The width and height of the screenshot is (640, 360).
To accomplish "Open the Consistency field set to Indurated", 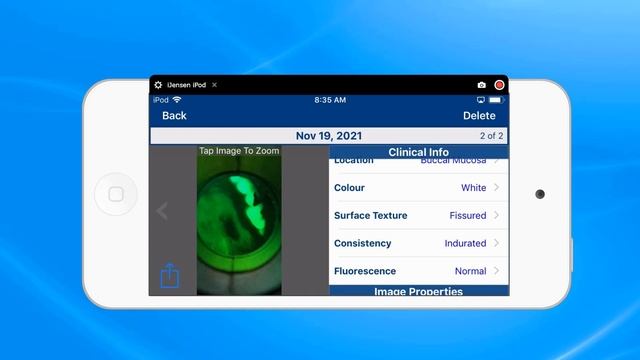I will click(x=418, y=243).
